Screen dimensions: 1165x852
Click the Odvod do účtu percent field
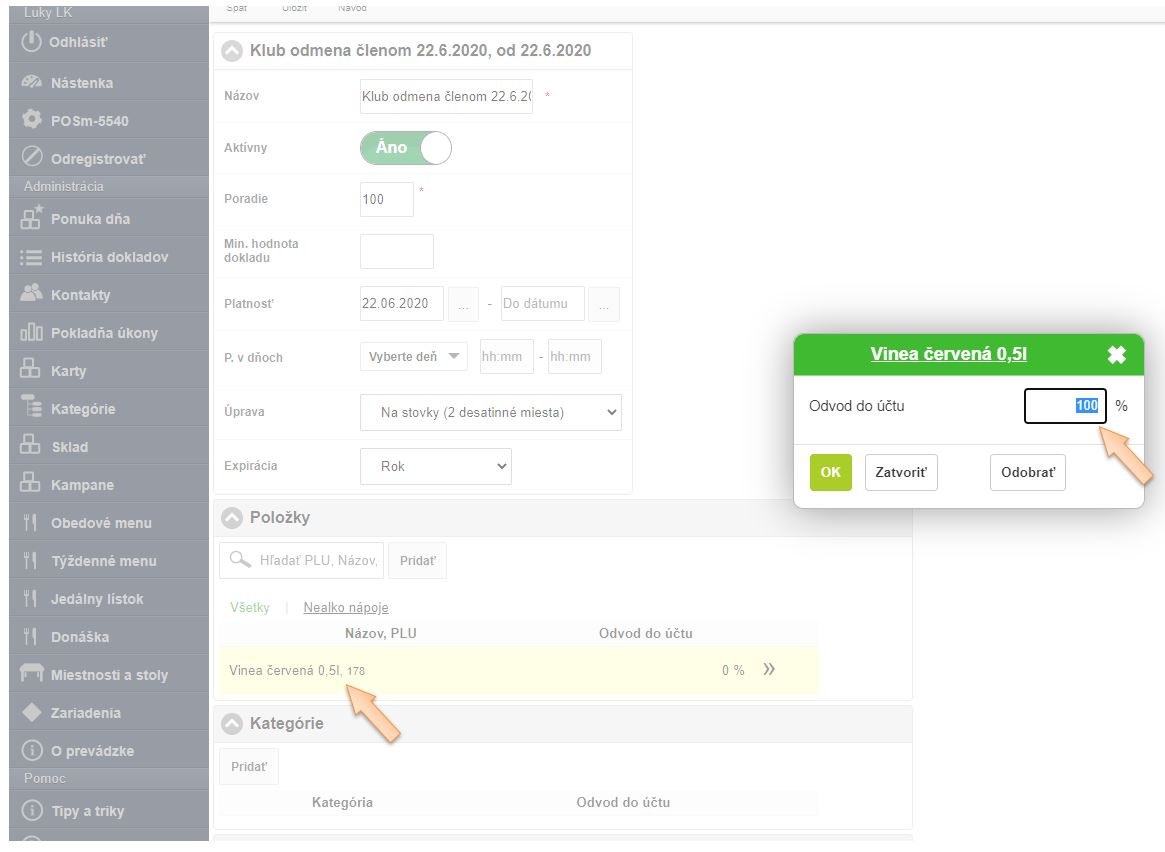click(x=1064, y=406)
